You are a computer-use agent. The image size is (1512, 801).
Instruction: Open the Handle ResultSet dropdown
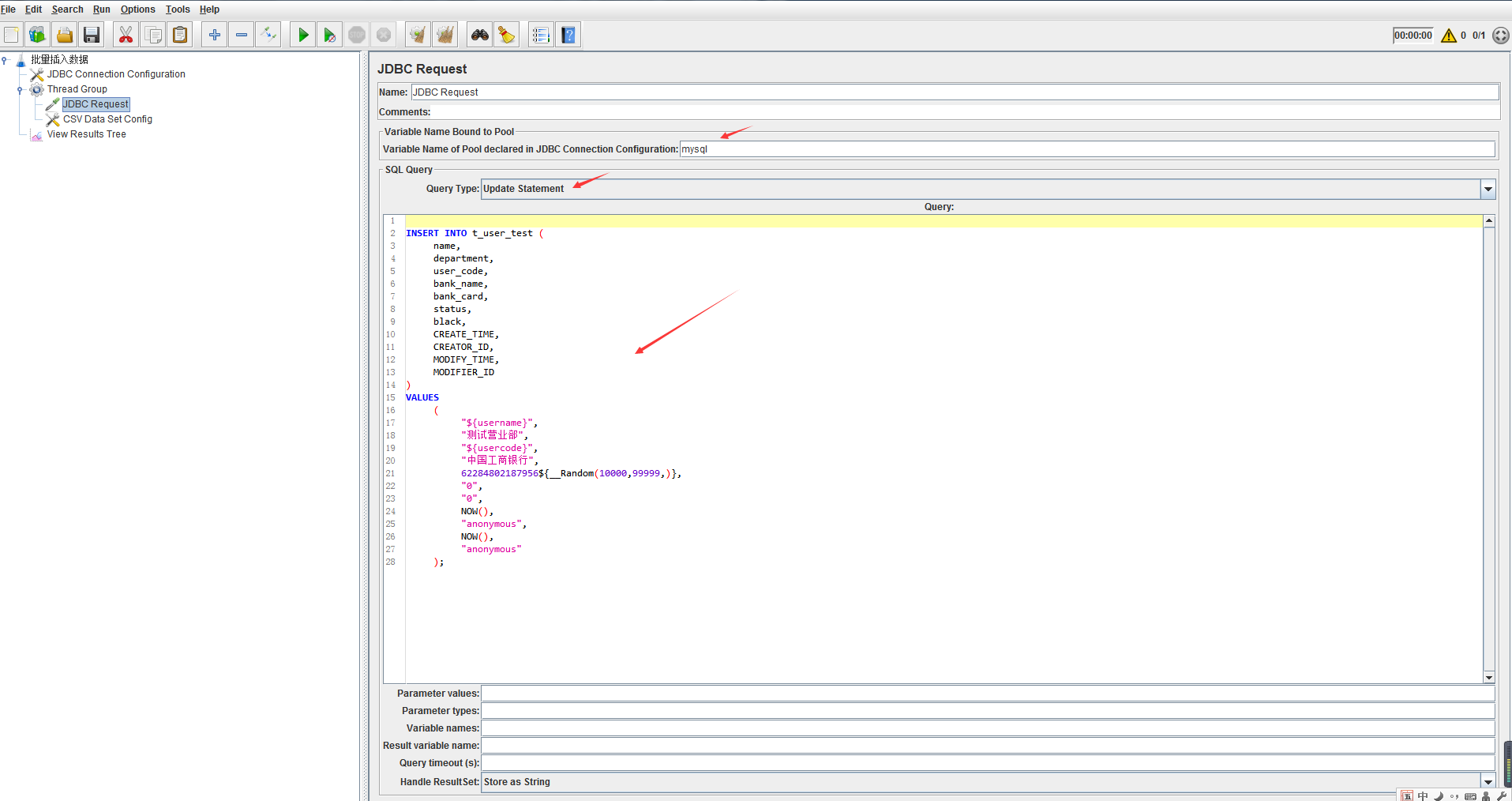(1488, 782)
